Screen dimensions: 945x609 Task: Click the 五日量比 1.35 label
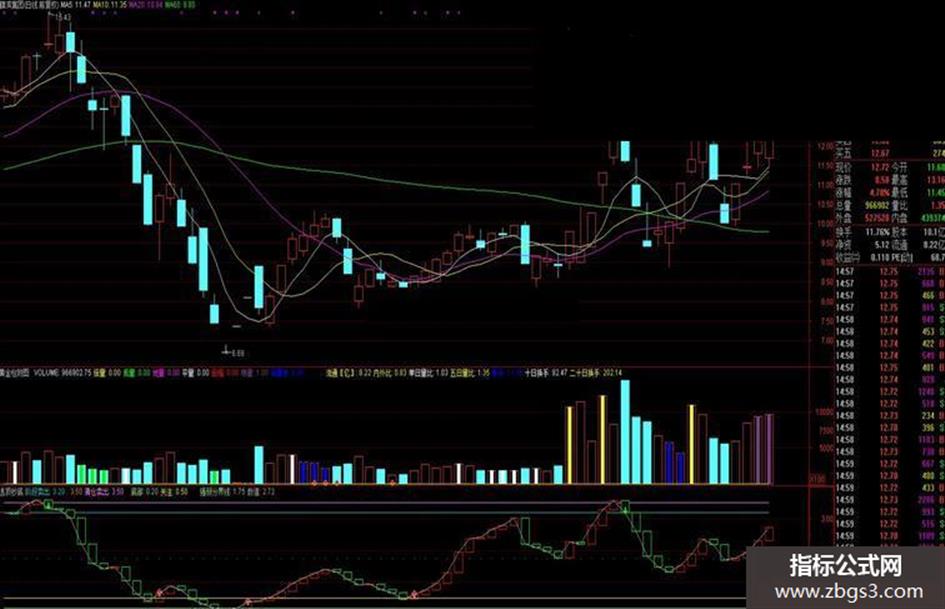[x=469, y=373]
